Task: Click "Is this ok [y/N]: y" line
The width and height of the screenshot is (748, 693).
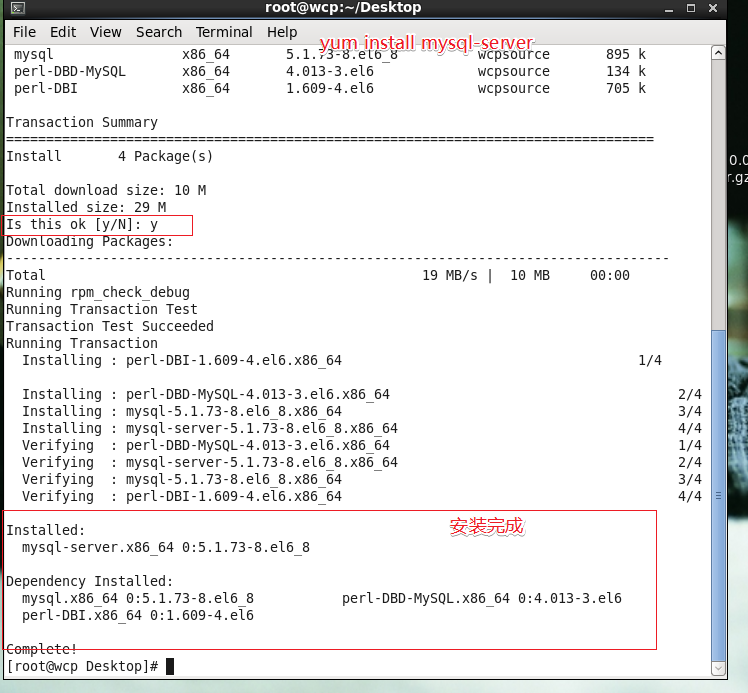Action: 82,225
